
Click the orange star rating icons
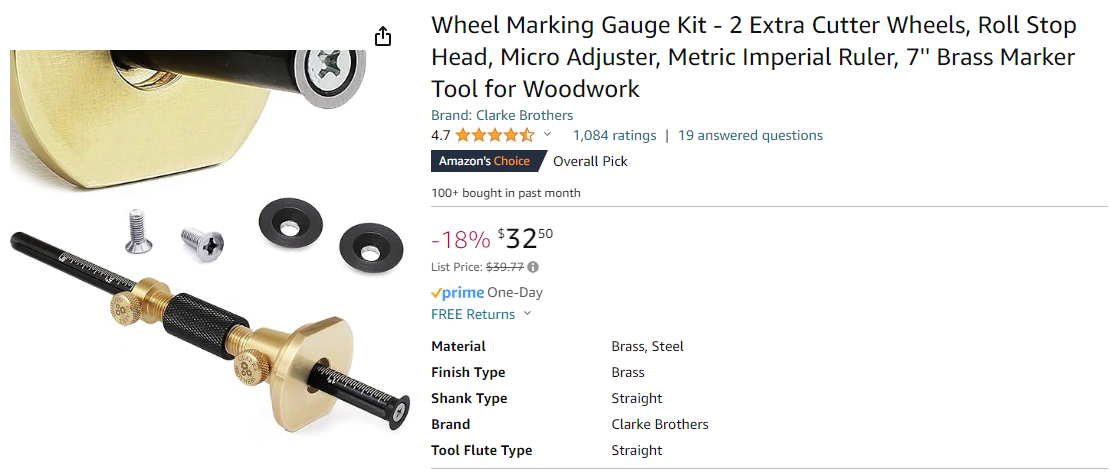click(495, 135)
